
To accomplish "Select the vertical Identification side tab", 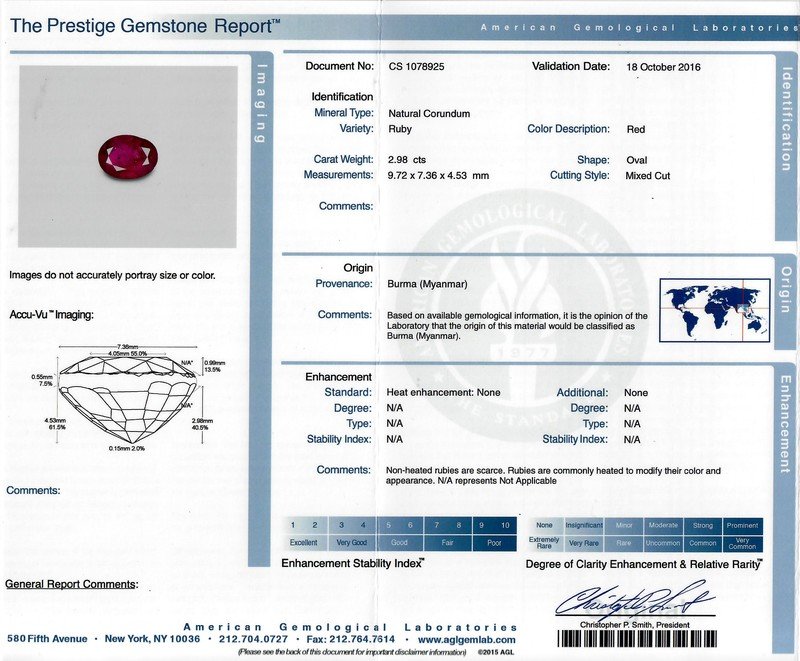I will [785, 120].
